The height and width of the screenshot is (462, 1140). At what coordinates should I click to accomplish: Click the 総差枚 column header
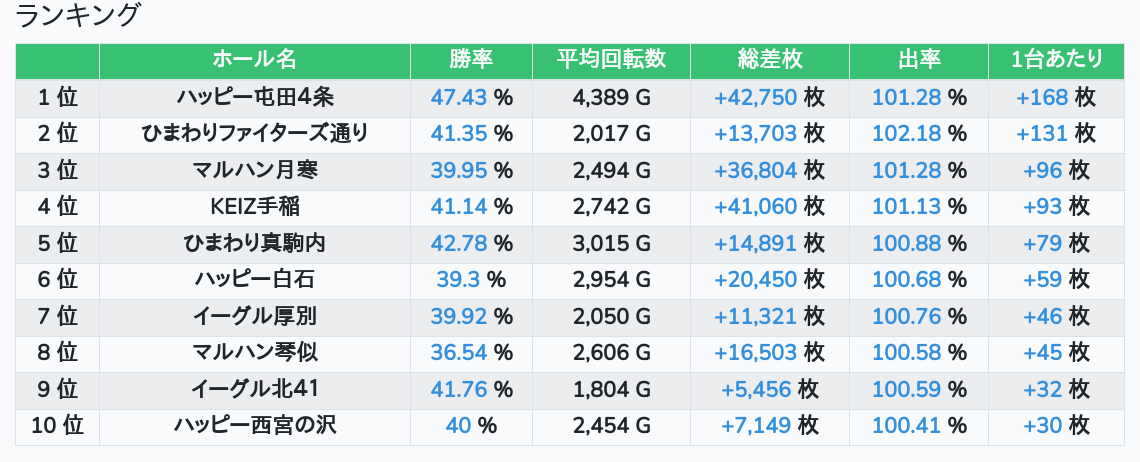tap(770, 60)
